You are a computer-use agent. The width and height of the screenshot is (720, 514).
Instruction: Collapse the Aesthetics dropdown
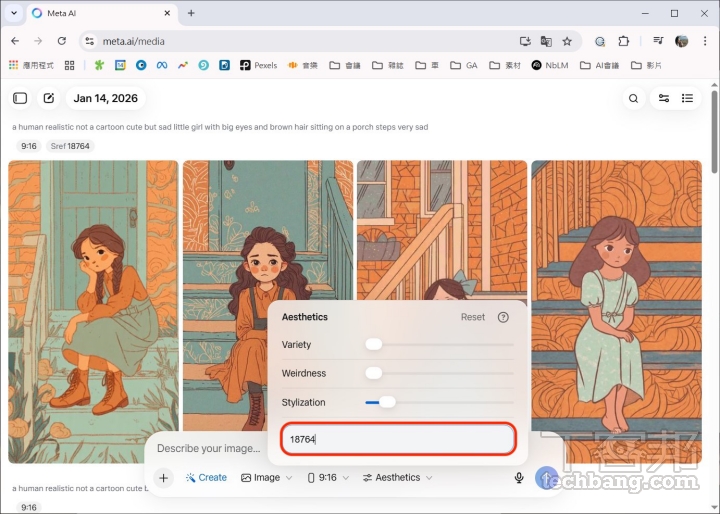pyautogui.click(x=397, y=478)
